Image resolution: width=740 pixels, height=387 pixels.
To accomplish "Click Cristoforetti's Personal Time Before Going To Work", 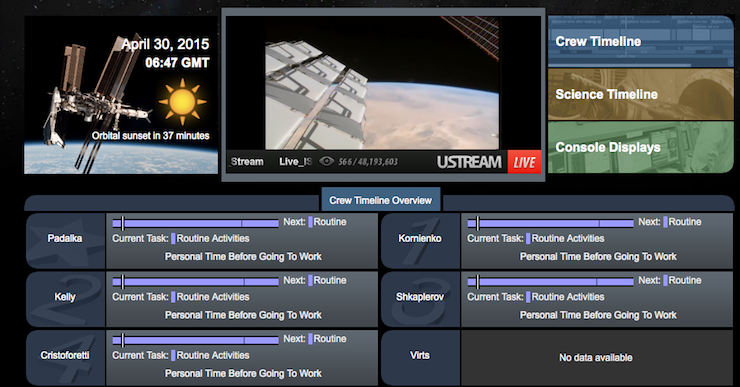I will 243,374.
